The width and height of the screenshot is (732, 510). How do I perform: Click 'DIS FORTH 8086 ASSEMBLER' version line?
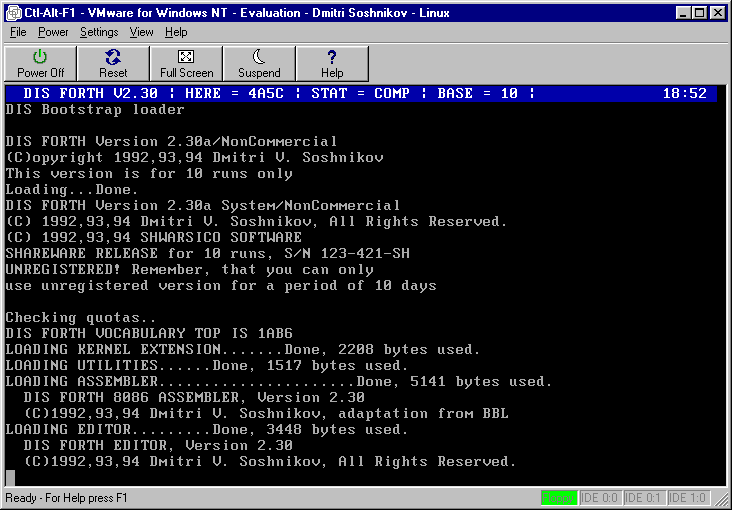click(194, 397)
